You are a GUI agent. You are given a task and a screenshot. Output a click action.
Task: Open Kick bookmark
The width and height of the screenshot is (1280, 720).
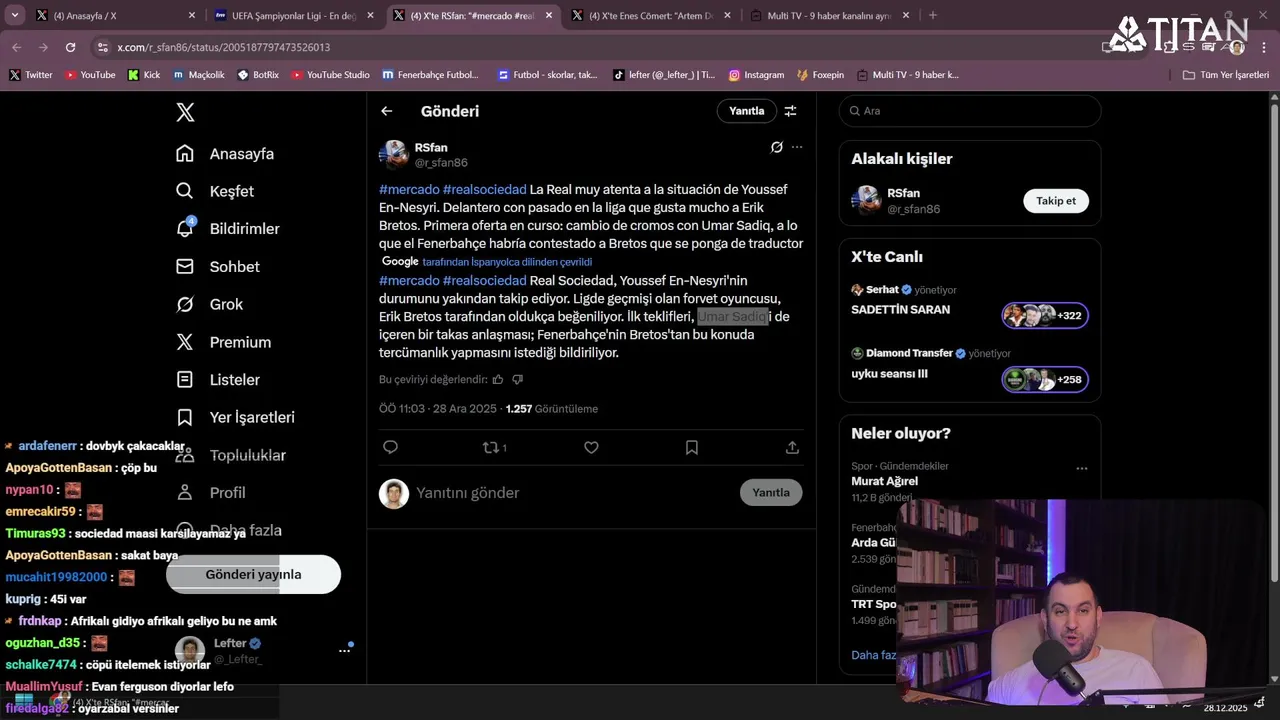144,75
